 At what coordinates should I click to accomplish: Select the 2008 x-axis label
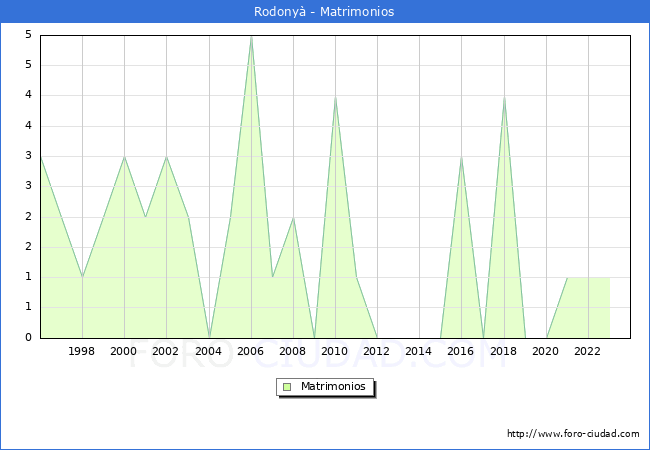(x=292, y=351)
